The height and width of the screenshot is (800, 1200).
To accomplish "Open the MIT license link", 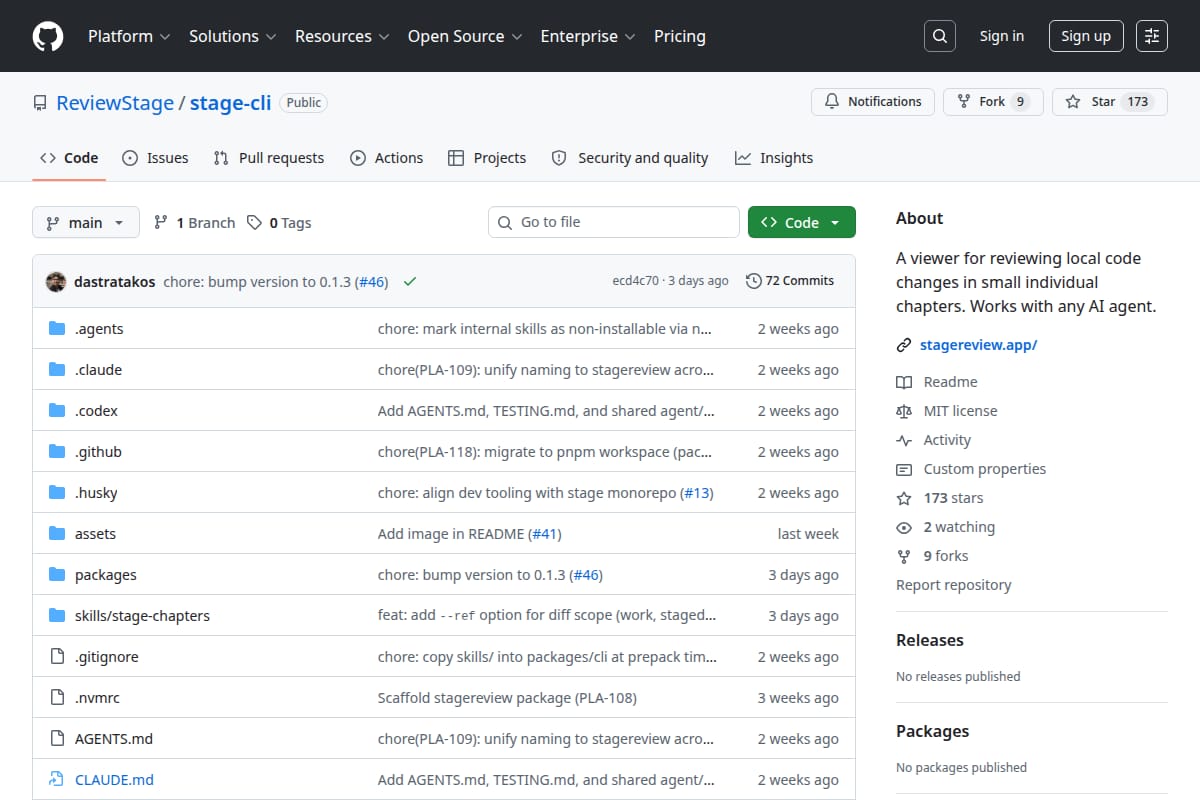I will tap(960, 411).
